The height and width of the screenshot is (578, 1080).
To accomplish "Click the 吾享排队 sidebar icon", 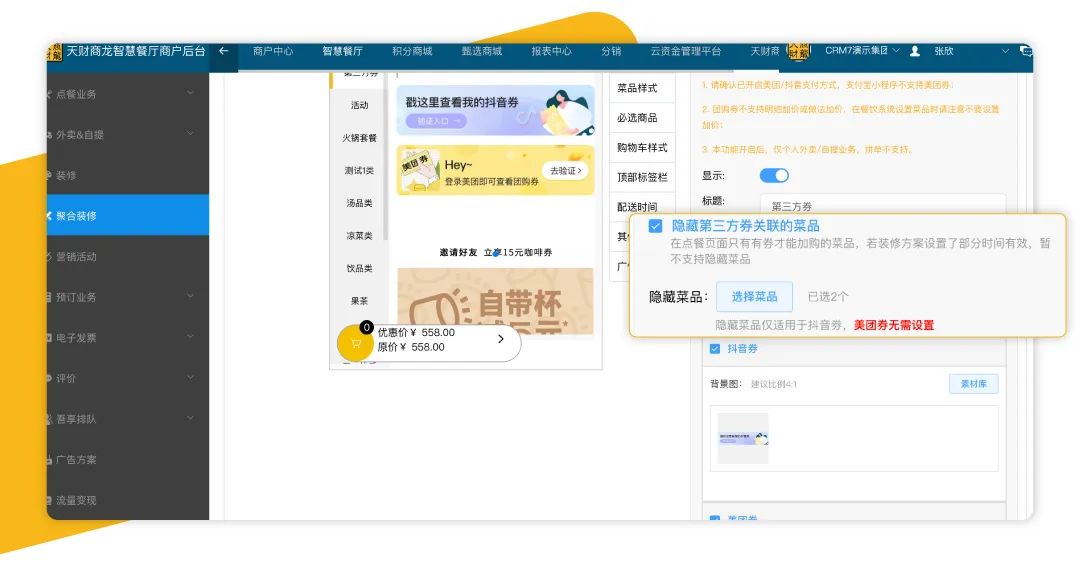I will point(49,419).
